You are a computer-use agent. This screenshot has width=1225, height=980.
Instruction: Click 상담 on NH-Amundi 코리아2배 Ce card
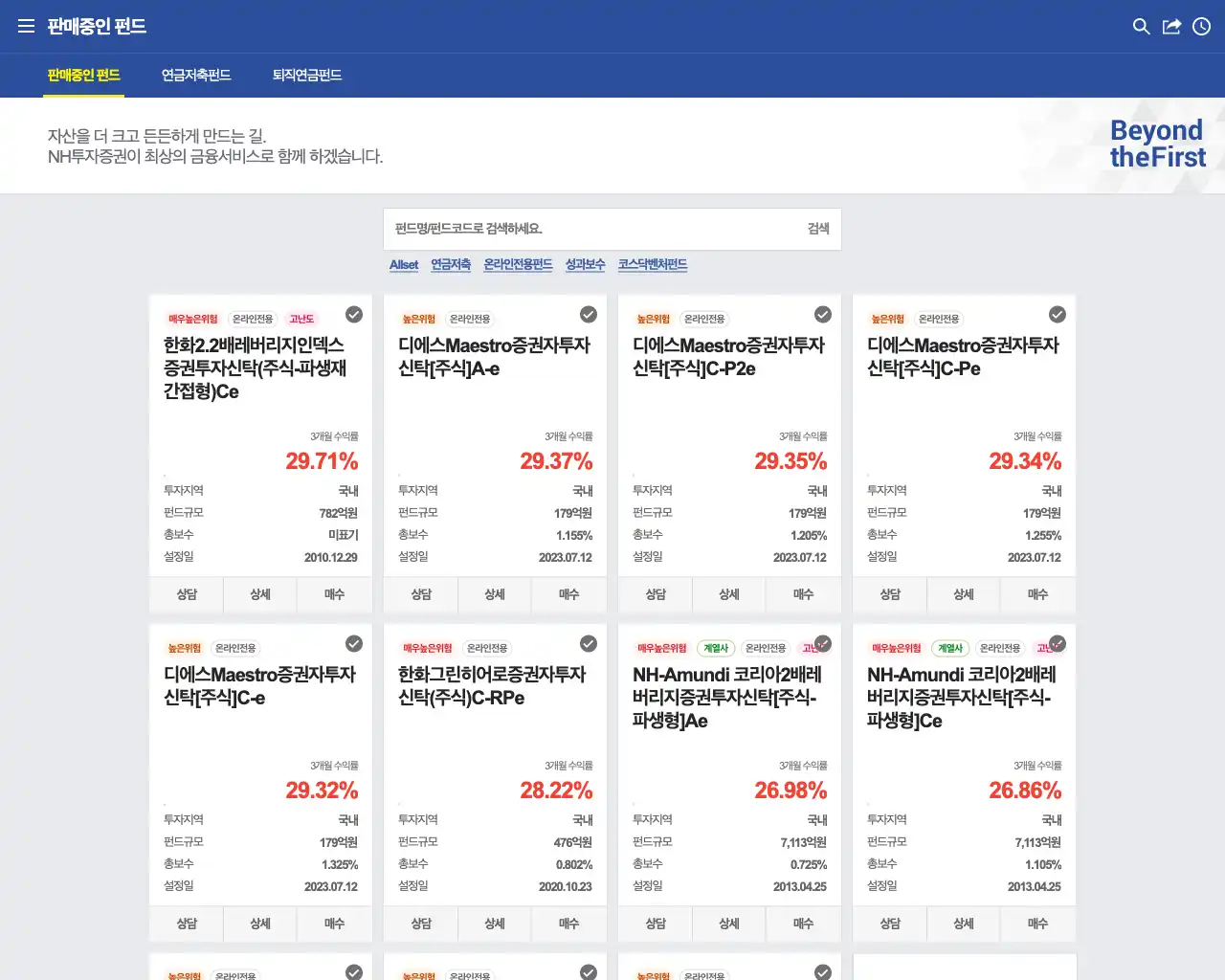click(890, 924)
